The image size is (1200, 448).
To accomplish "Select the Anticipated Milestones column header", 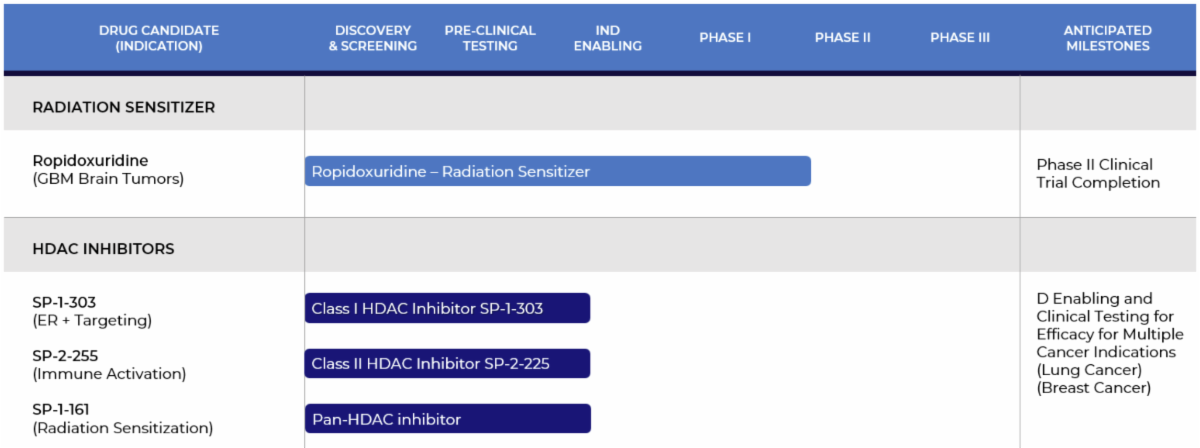I will tap(1107, 38).
